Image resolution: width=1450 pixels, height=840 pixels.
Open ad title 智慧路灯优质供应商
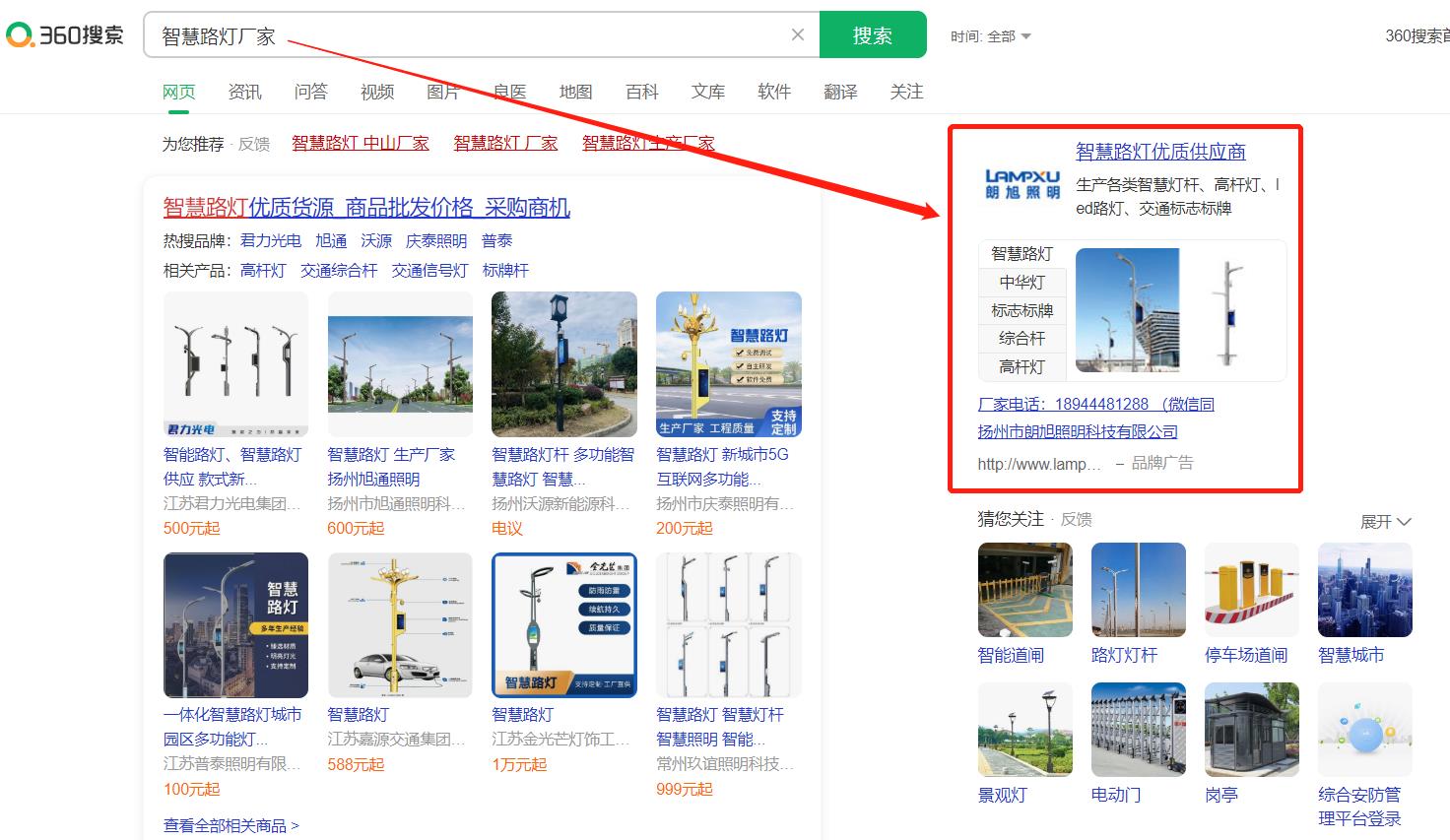[1160, 152]
